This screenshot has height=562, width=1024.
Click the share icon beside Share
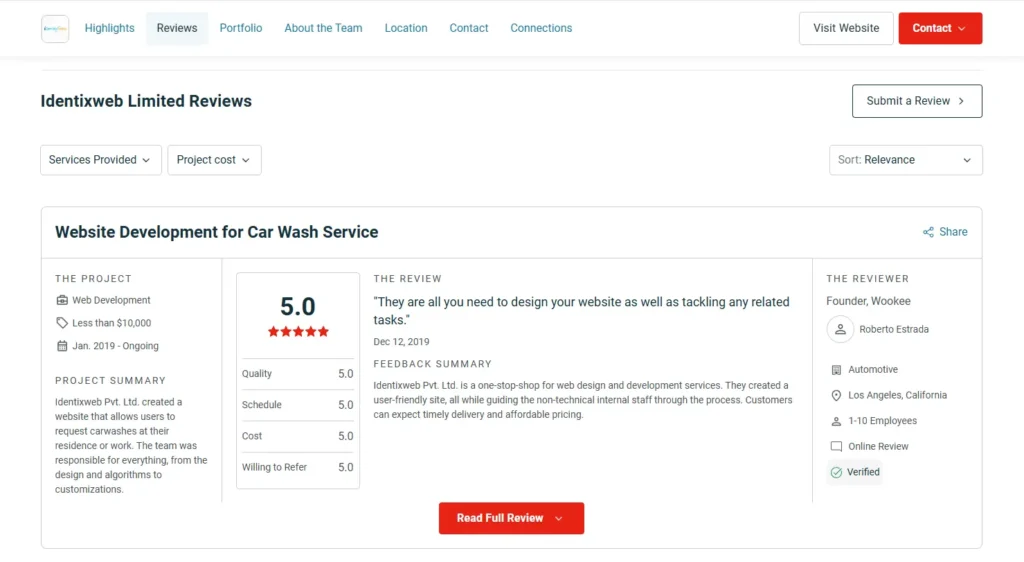[x=928, y=232]
